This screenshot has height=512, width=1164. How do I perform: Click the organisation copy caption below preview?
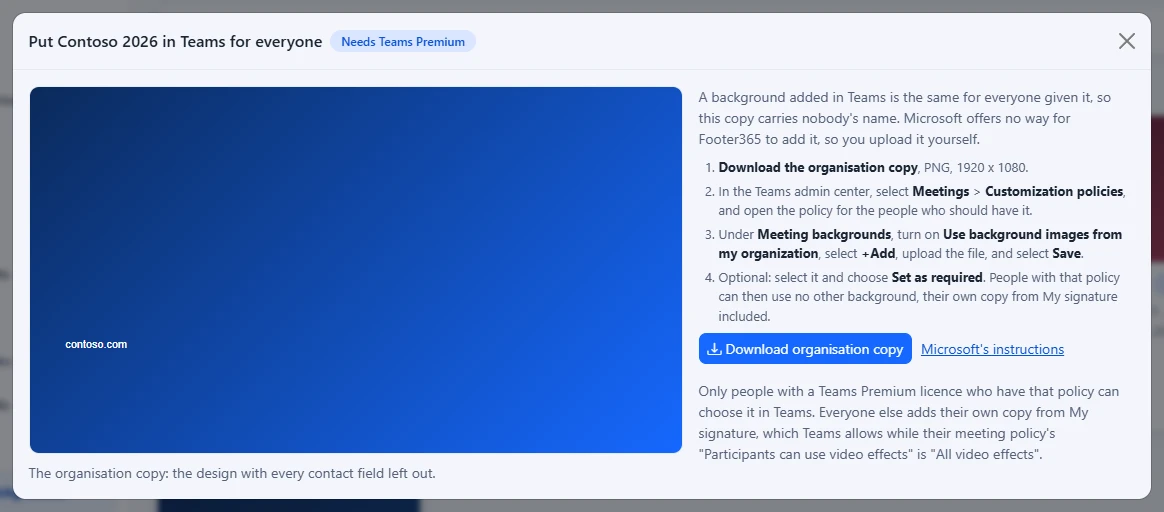[232, 473]
